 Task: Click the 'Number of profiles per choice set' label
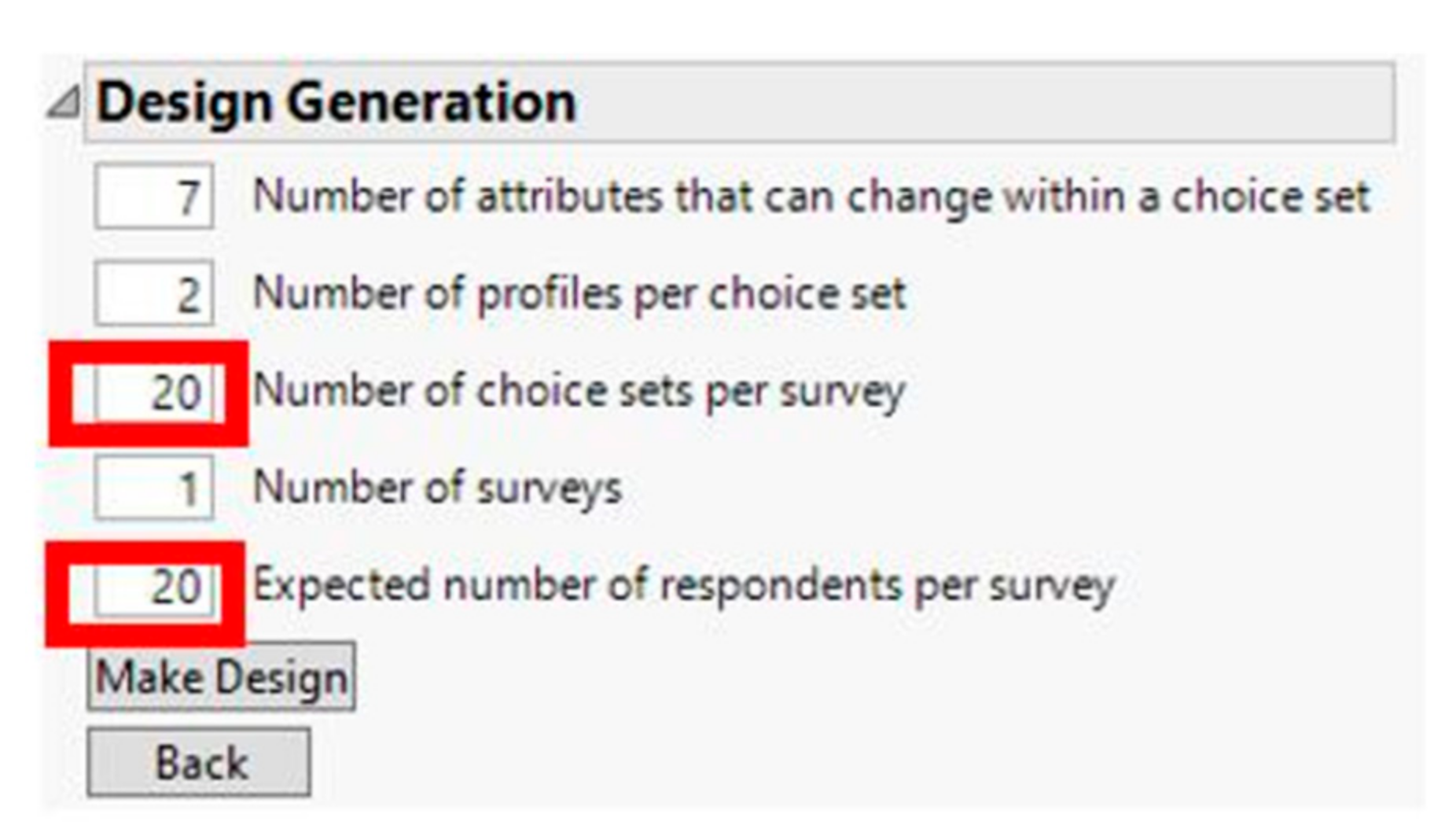pyautogui.click(x=579, y=293)
